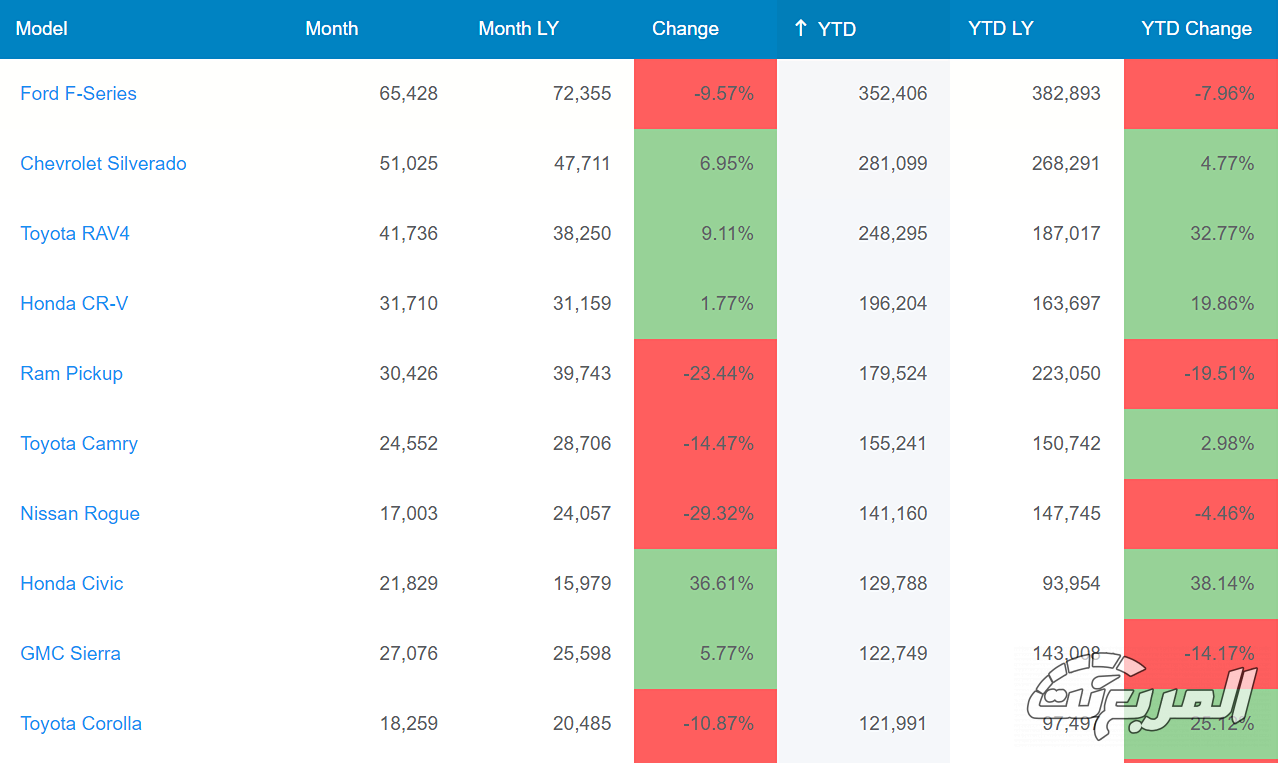Viewport: 1287px width, 763px height.
Task: Click the 2.98% YTD change cell
Action: point(1201,444)
